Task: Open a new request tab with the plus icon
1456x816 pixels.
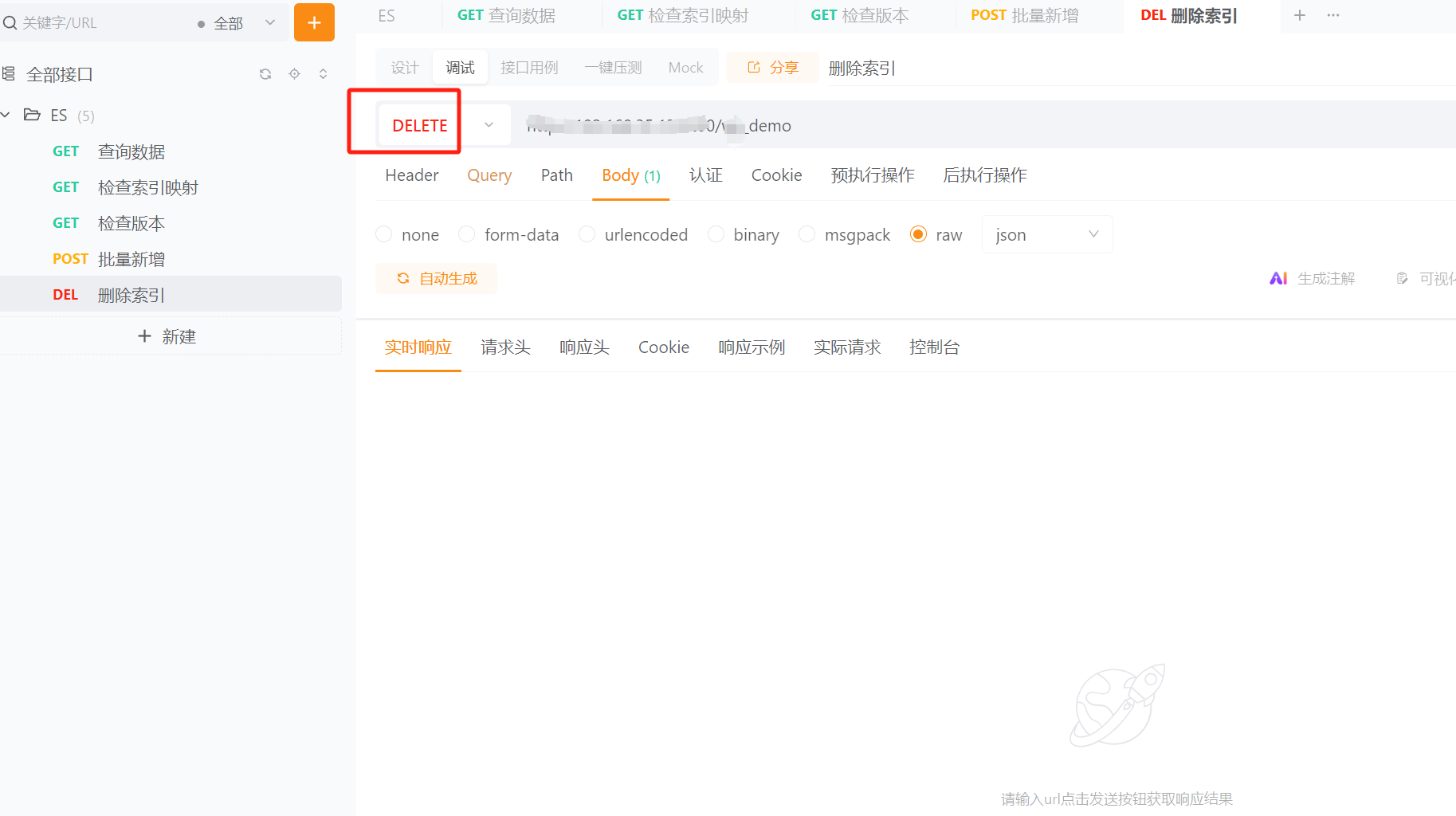Action: [x=1300, y=15]
